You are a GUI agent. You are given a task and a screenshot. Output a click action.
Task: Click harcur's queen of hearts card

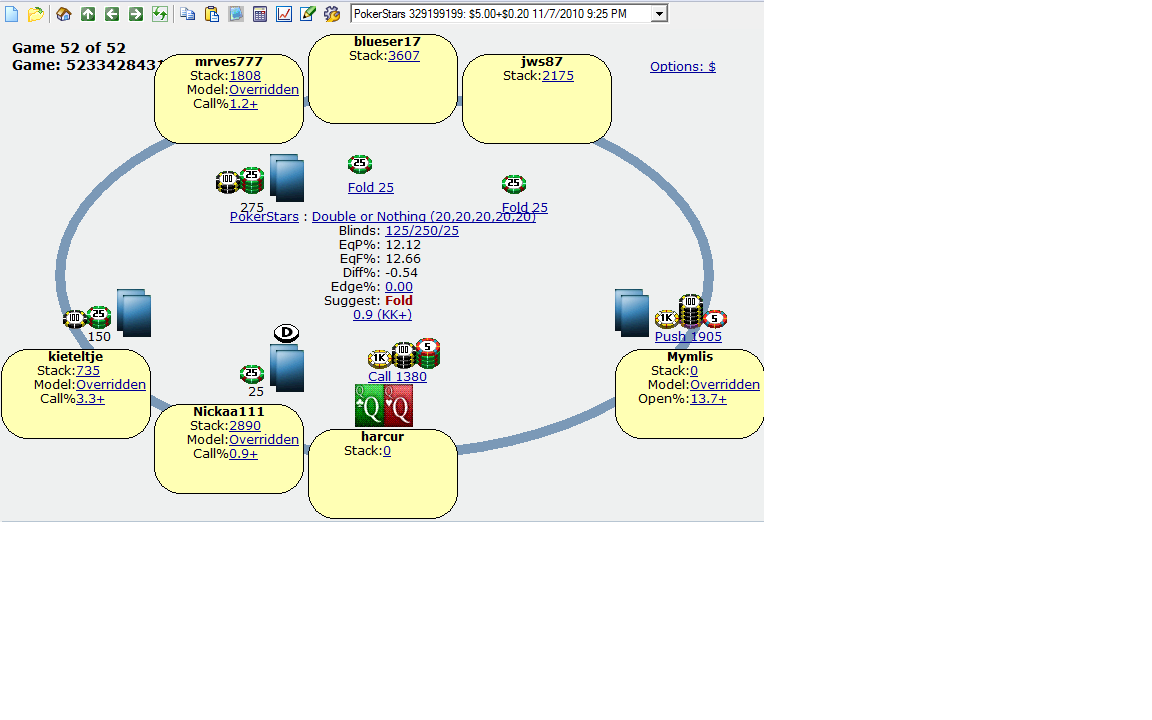tap(399, 406)
